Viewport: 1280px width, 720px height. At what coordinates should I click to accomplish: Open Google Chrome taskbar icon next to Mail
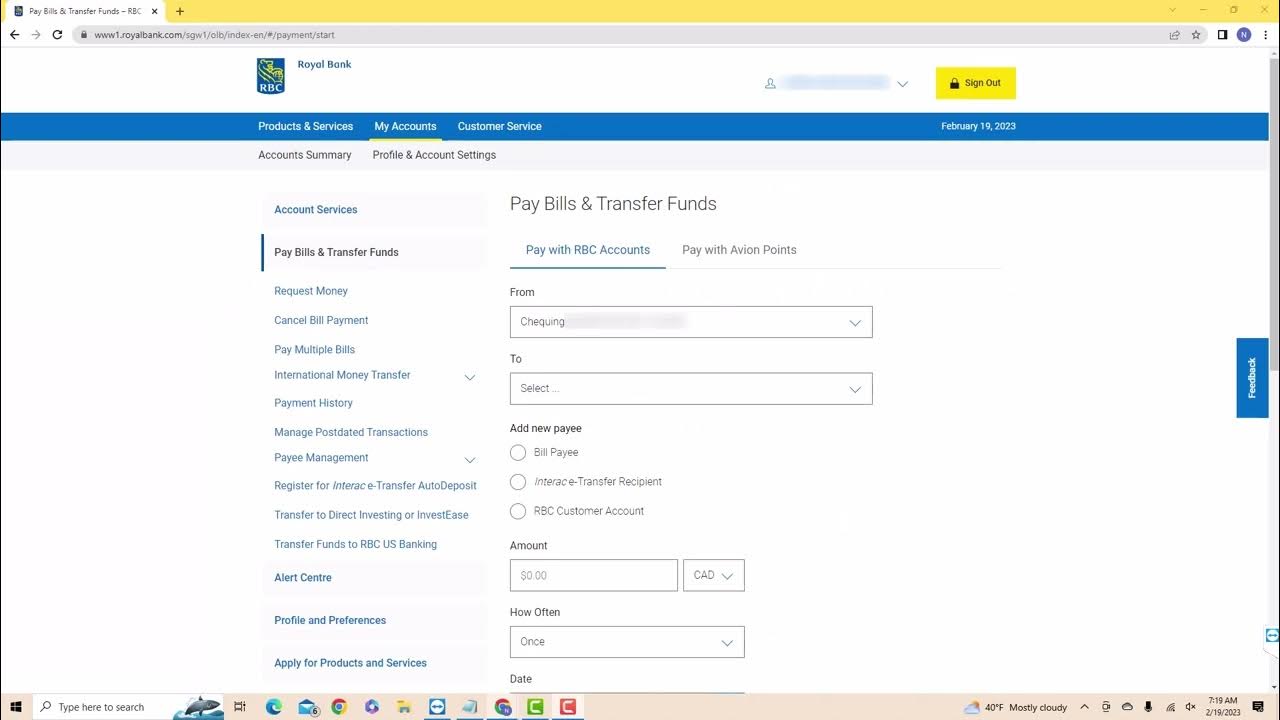point(339,707)
